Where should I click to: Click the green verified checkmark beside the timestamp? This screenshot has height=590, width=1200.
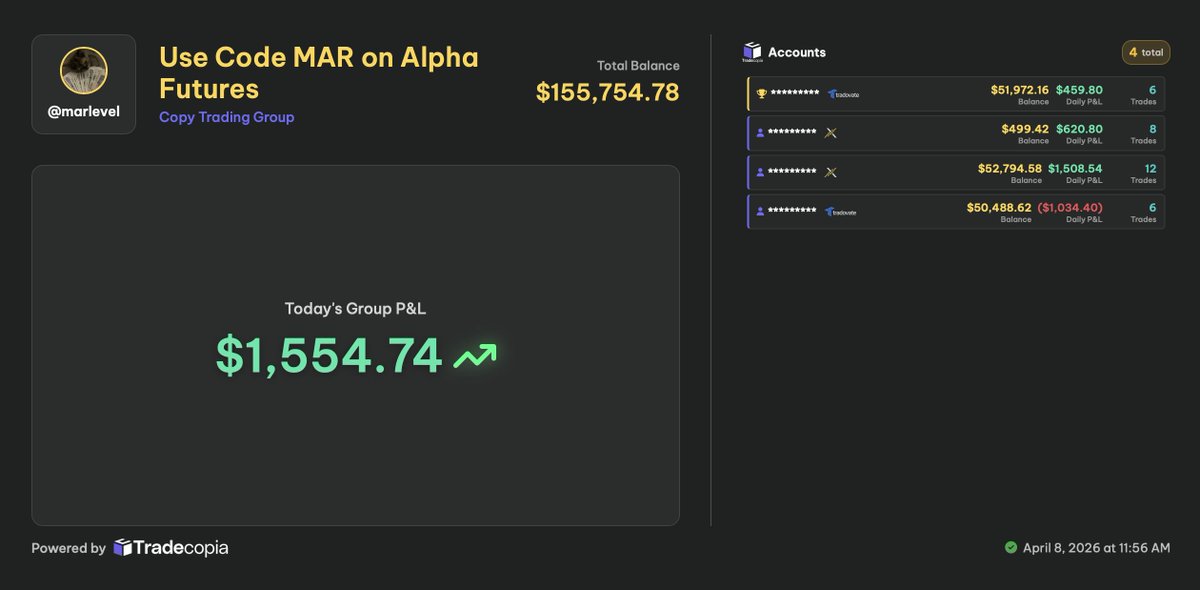tap(1011, 548)
